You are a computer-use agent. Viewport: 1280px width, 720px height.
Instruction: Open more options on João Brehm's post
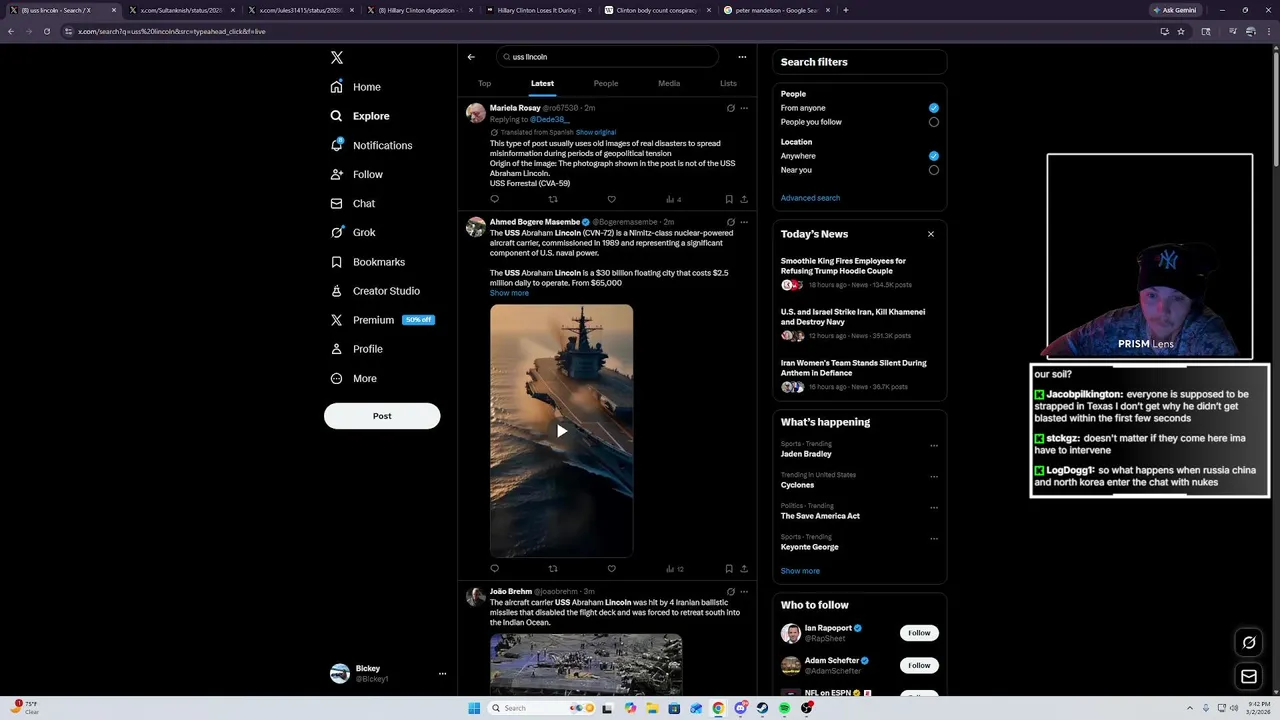click(x=744, y=592)
